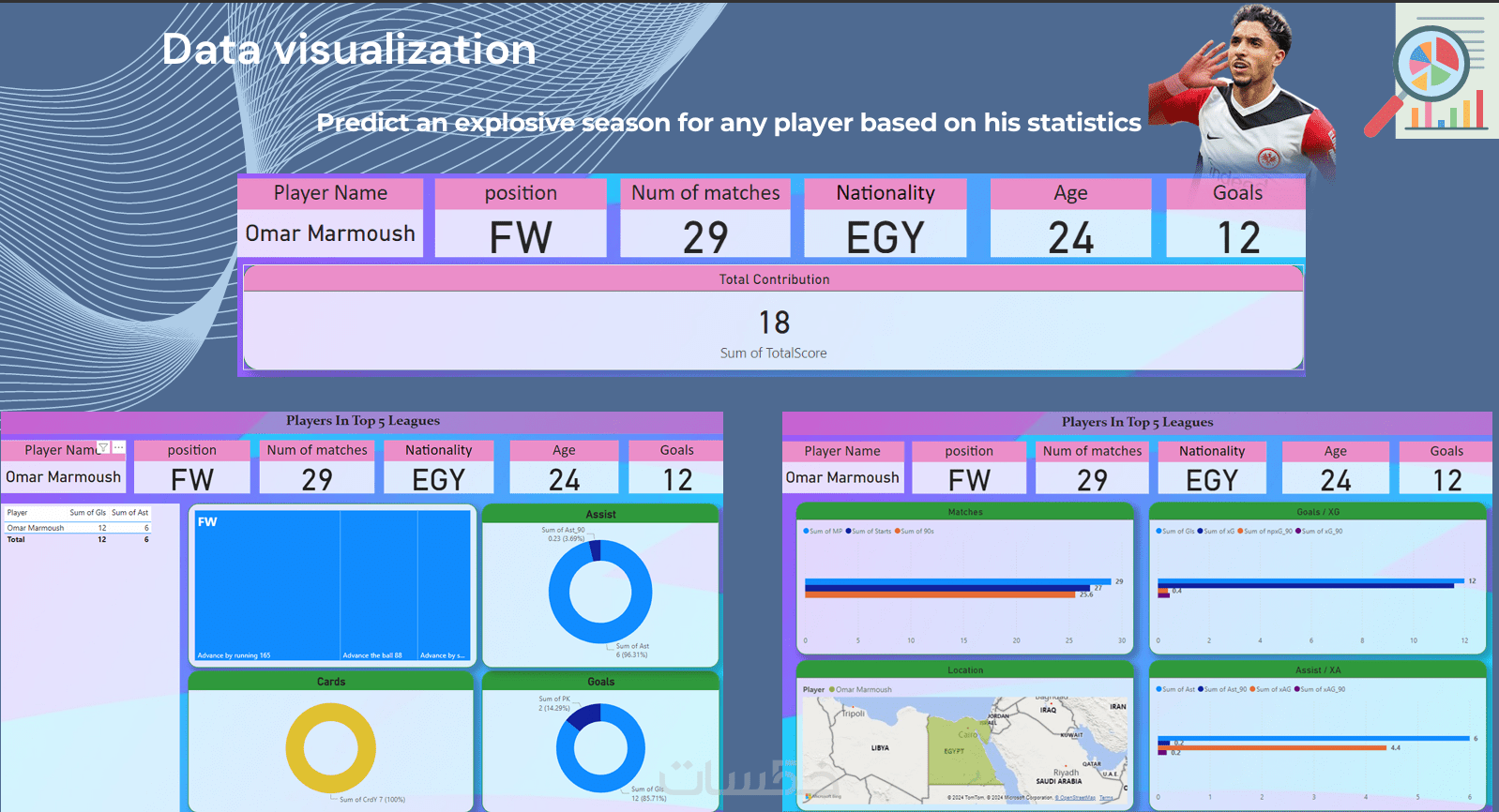
Task: Click the dark-blue Sum of Starts bar labeled 27
Action: 947,588
